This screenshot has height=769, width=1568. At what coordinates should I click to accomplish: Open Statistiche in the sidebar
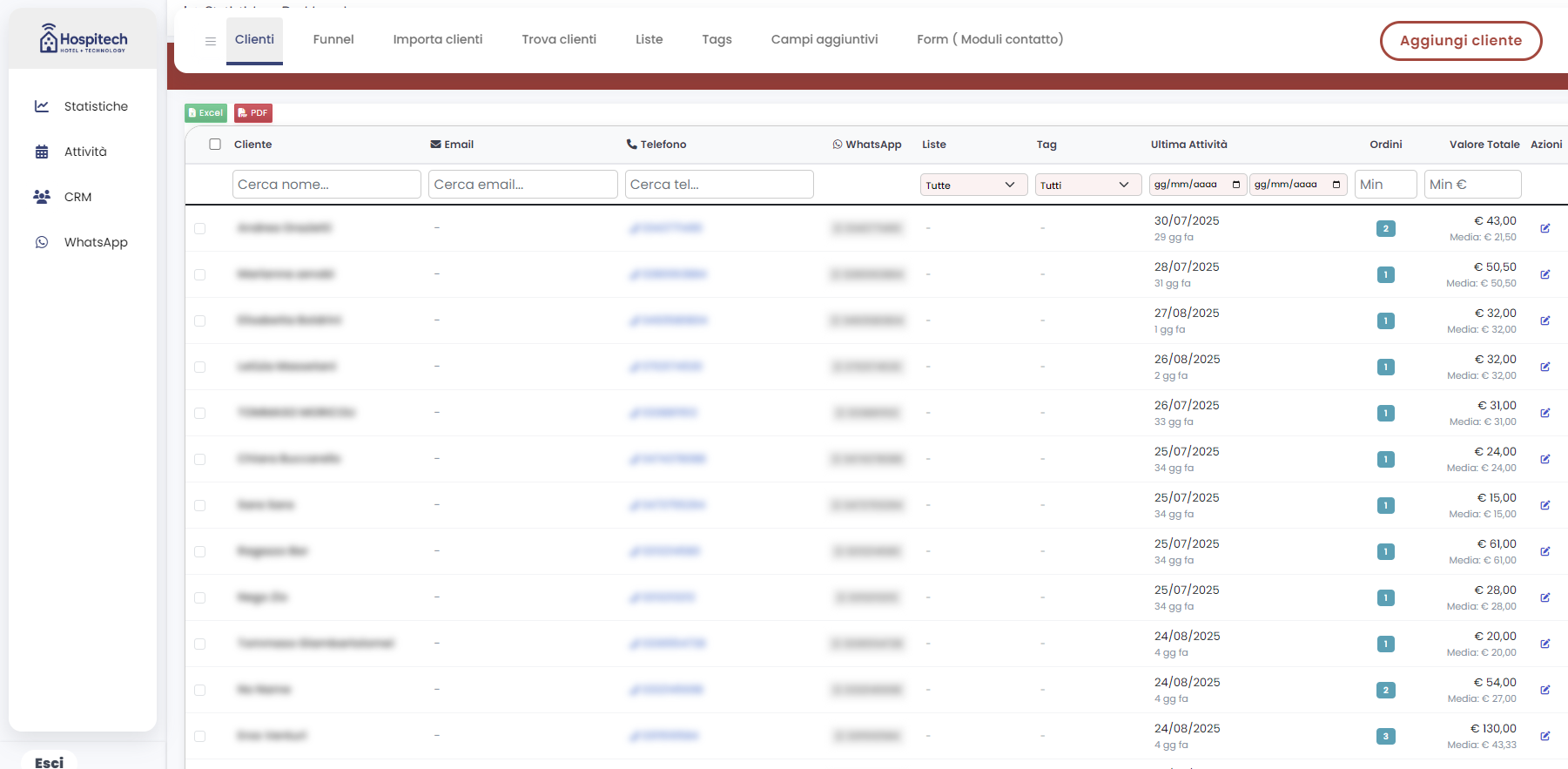pyautogui.click(x=96, y=106)
